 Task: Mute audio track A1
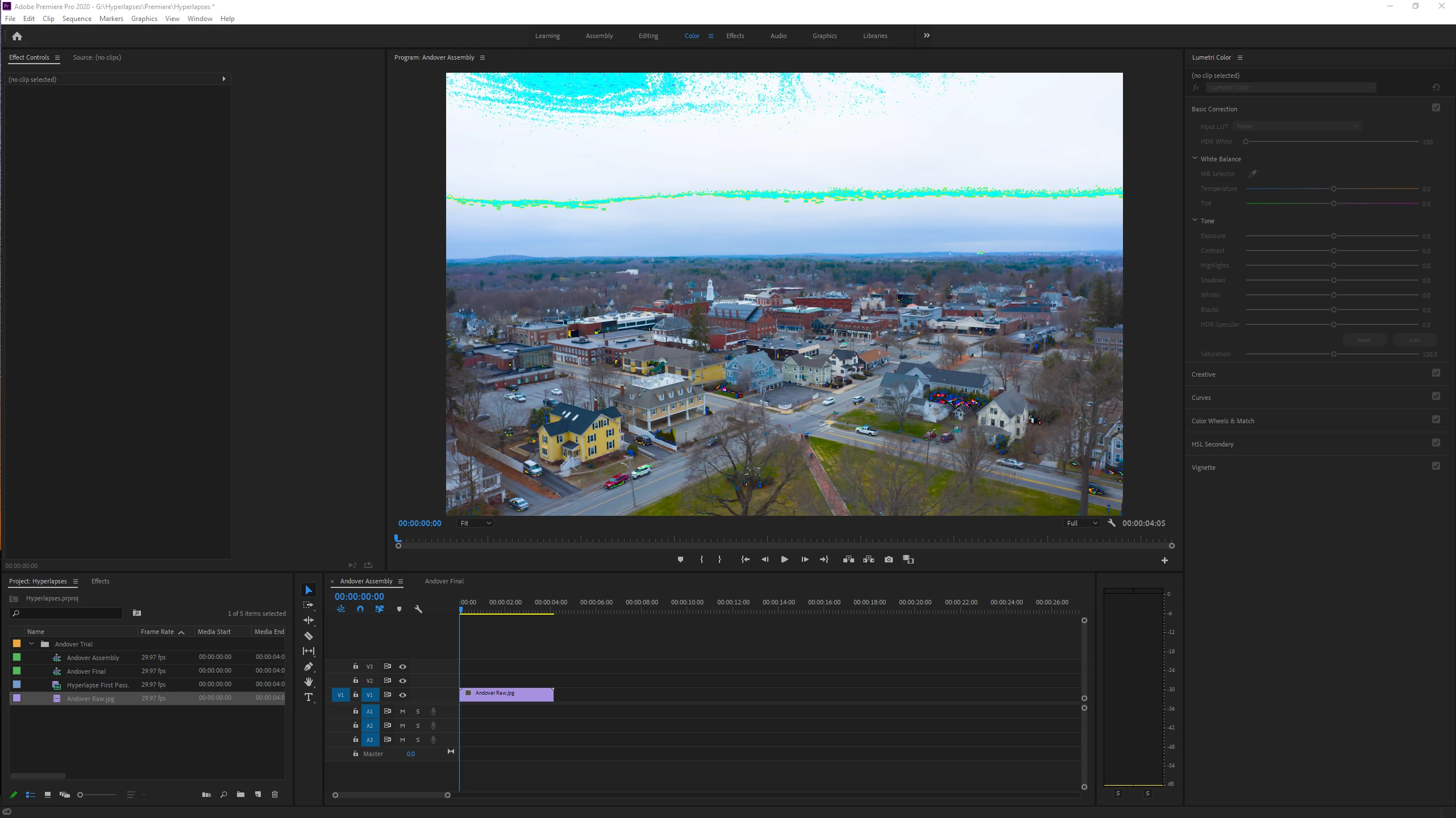pyautogui.click(x=403, y=711)
